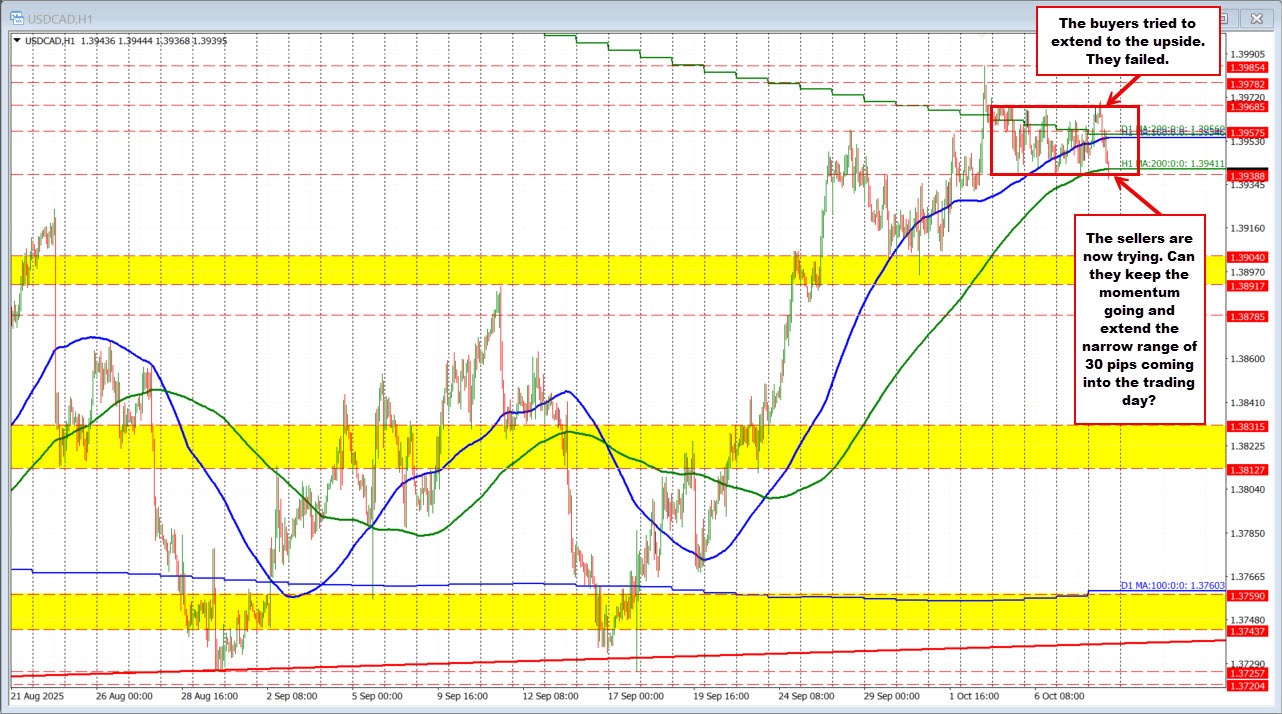Image resolution: width=1282 pixels, height=714 pixels.
Task: Click the restore button of the chart window
Action: pos(1252,17)
